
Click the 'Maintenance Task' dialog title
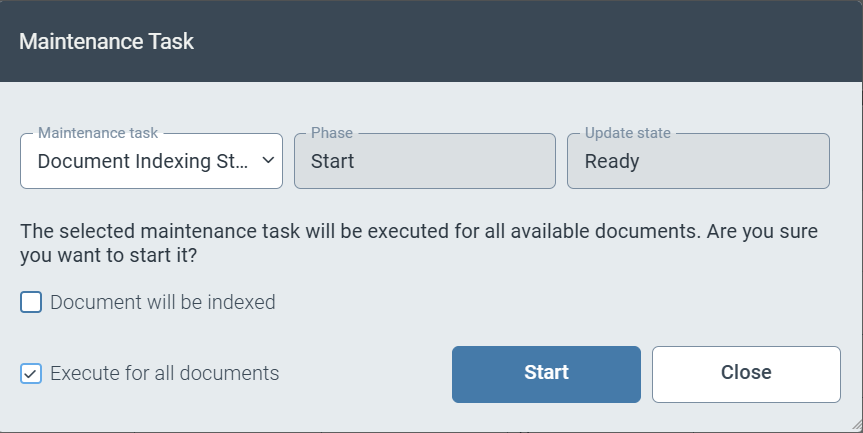tap(107, 42)
